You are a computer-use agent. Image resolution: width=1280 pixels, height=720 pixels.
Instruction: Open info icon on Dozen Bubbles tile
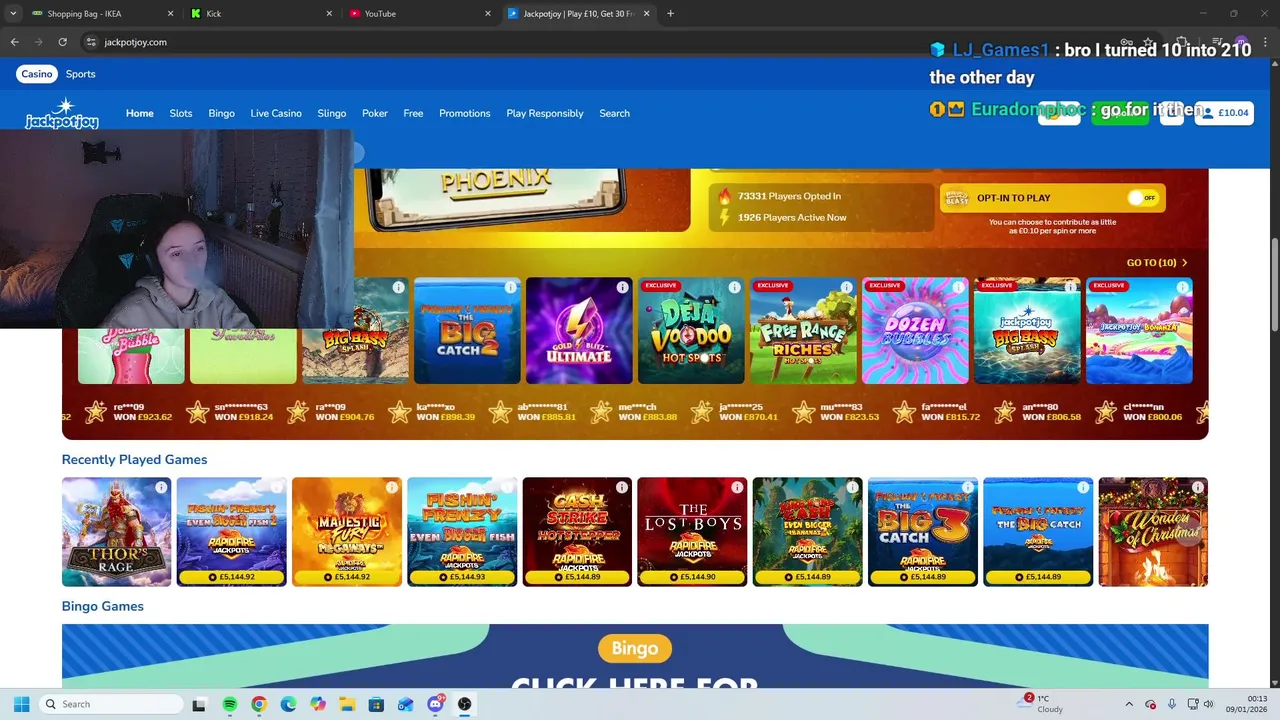tap(958, 287)
